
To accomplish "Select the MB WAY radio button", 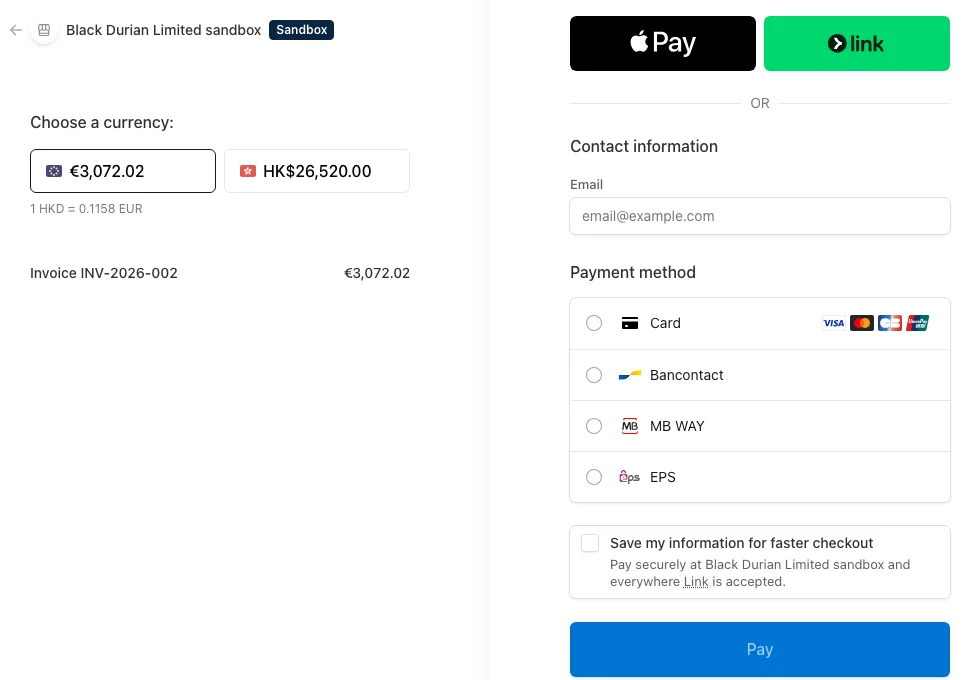I will point(594,426).
